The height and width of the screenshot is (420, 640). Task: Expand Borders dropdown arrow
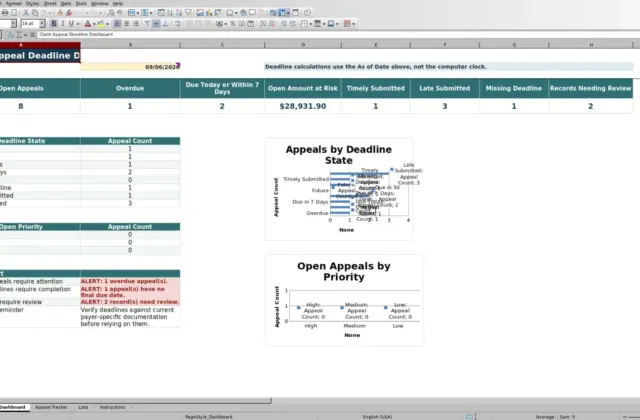coord(311,24)
